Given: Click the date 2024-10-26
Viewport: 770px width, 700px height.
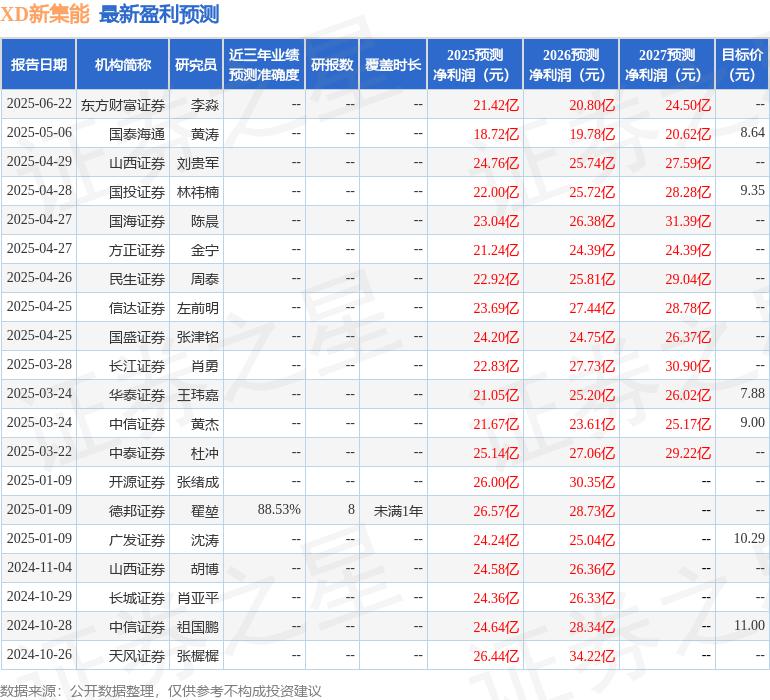Looking at the screenshot, I should (39, 654).
